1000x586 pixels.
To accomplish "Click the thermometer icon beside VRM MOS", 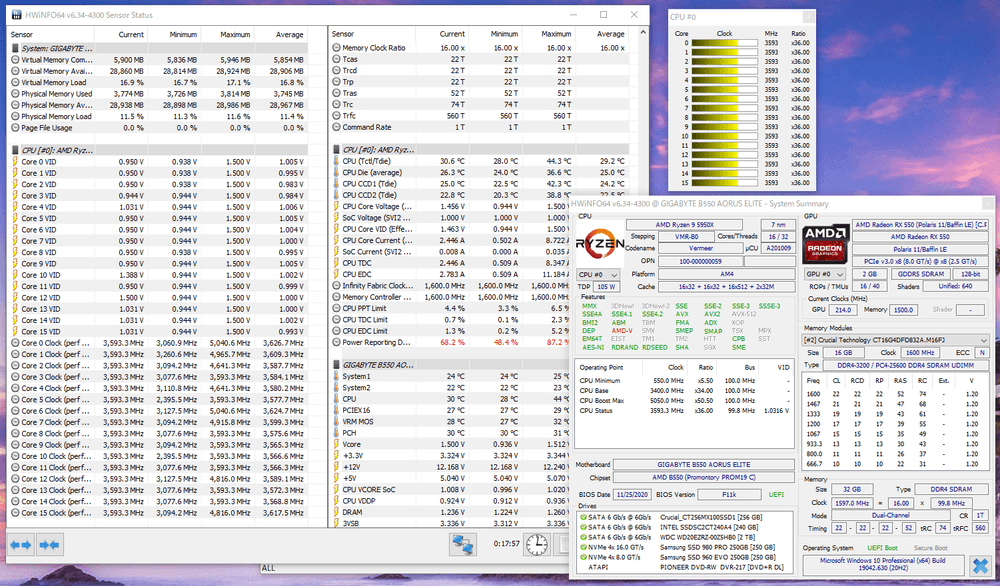I will pos(336,421).
